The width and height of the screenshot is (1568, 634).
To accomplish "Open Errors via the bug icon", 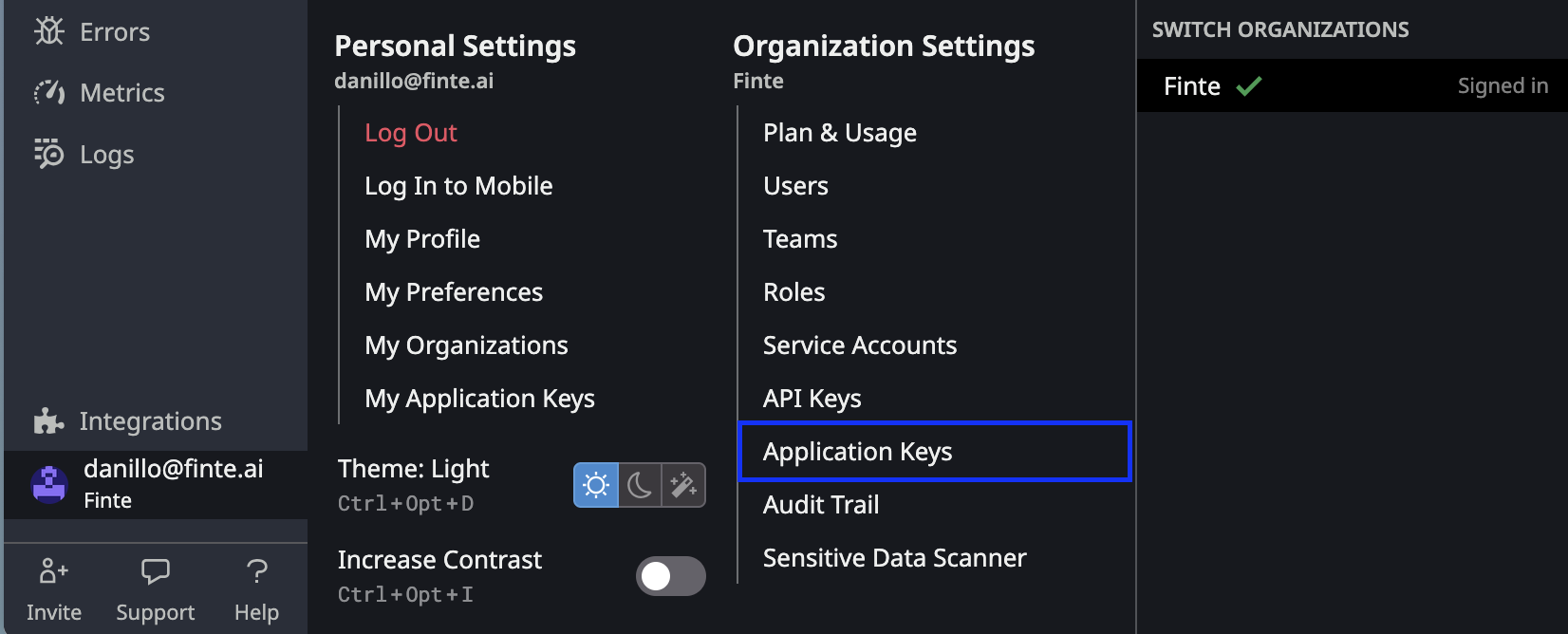I will pyautogui.click(x=49, y=31).
